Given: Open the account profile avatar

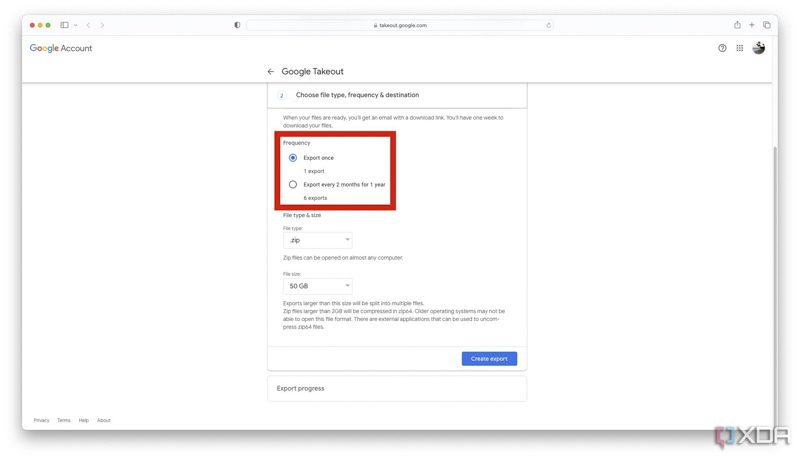Looking at the screenshot, I should click(759, 48).
